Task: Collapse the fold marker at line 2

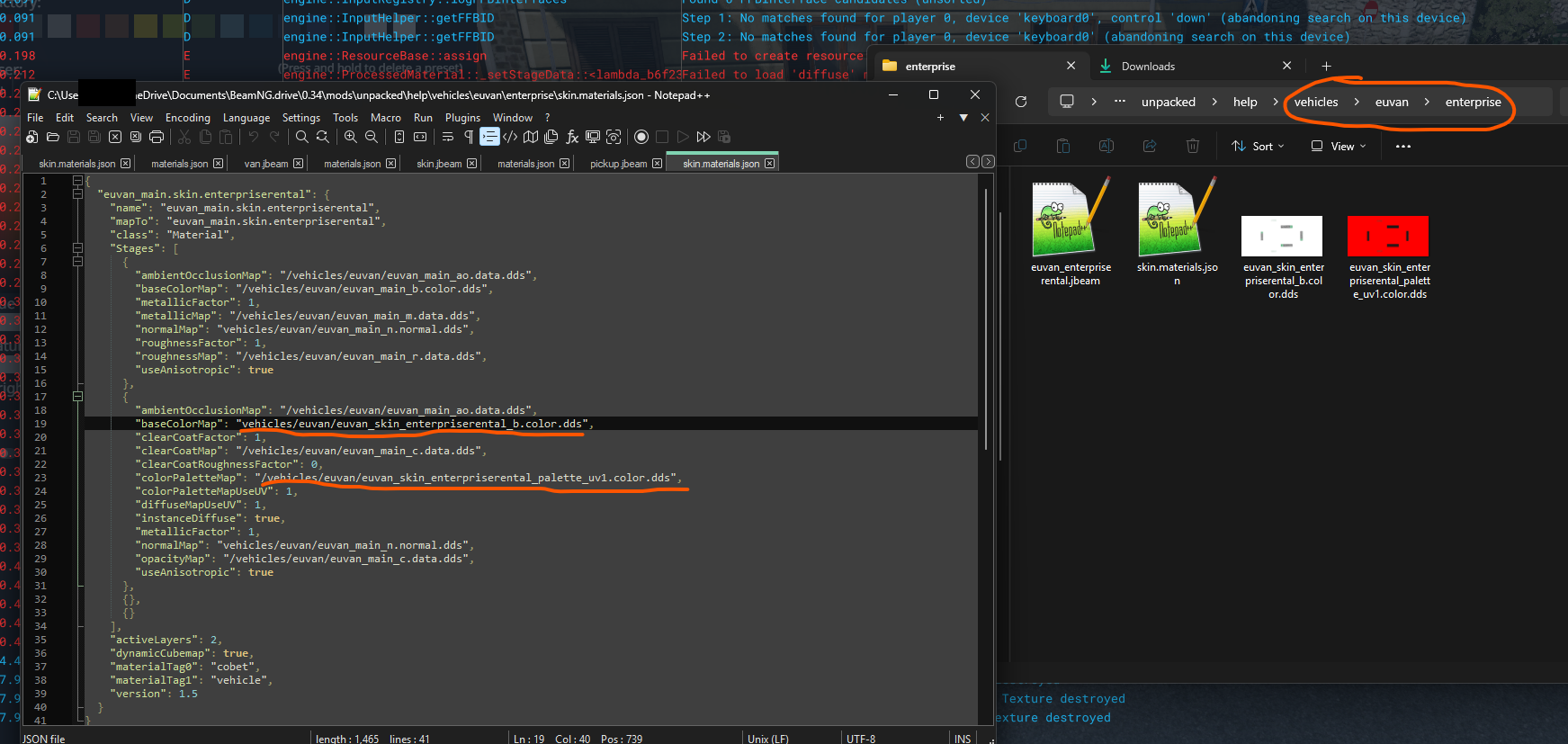Action: [77, 194]
